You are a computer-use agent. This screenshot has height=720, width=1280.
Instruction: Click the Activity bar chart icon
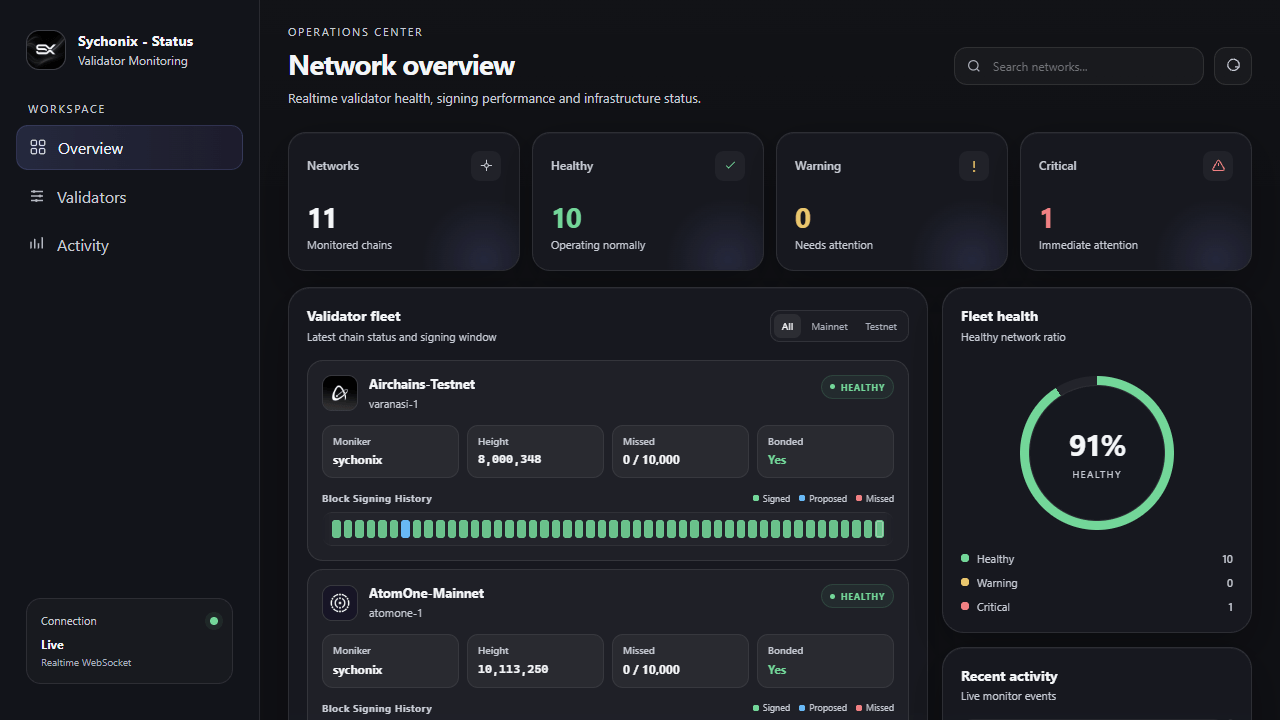pos(37,244)
